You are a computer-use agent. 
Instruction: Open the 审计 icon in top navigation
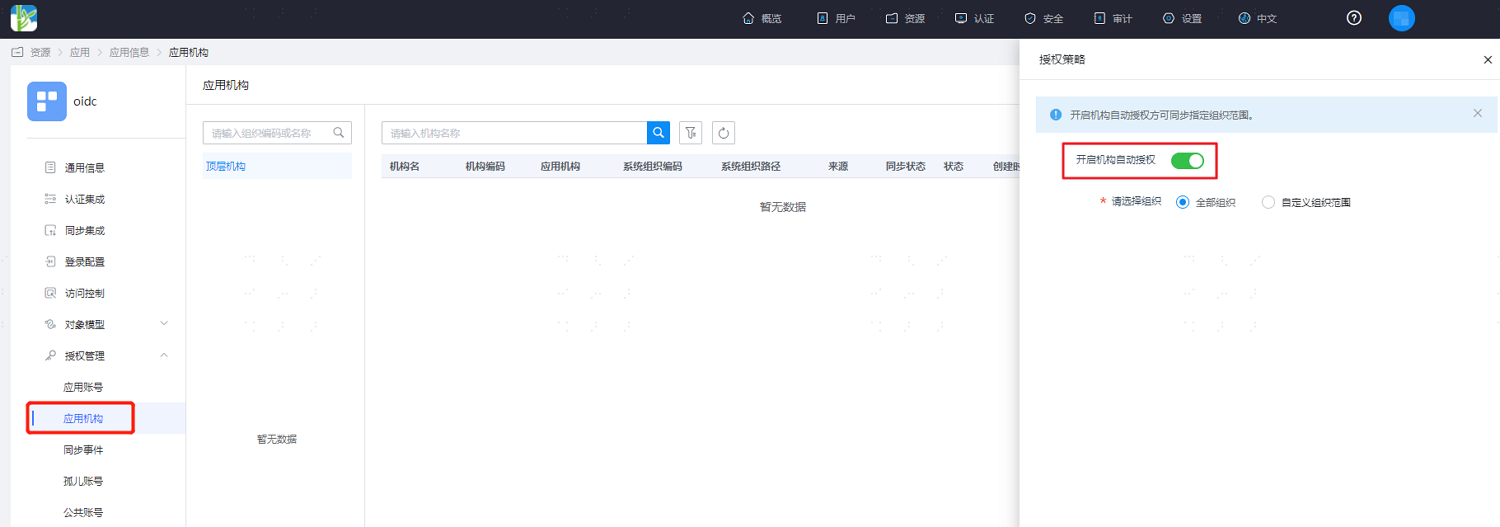pos(1099,18)
